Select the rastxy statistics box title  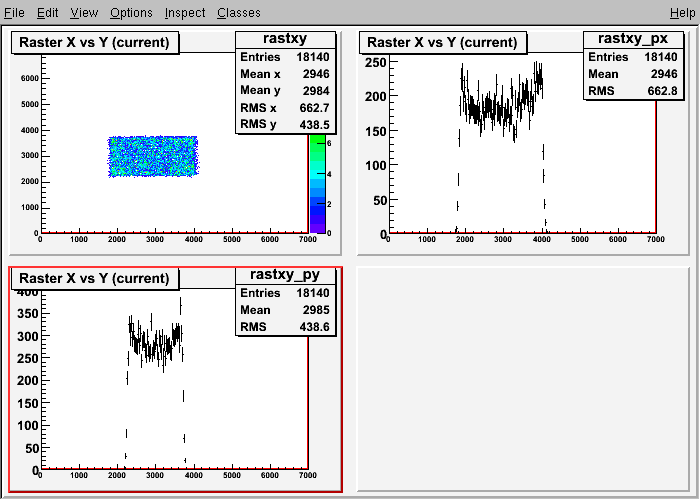(x=285, y=39)
